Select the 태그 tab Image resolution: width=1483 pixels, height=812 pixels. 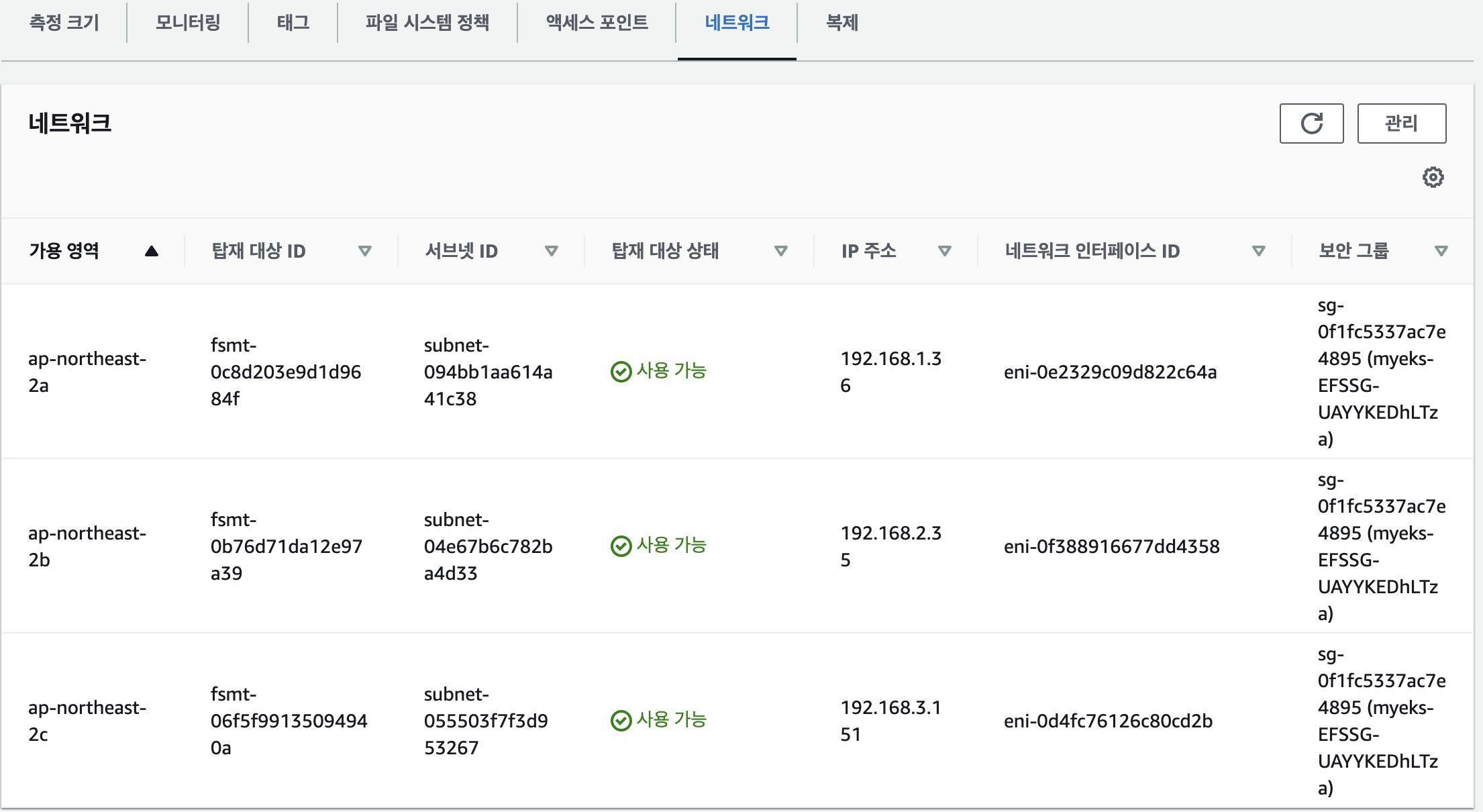pos(293,23)
